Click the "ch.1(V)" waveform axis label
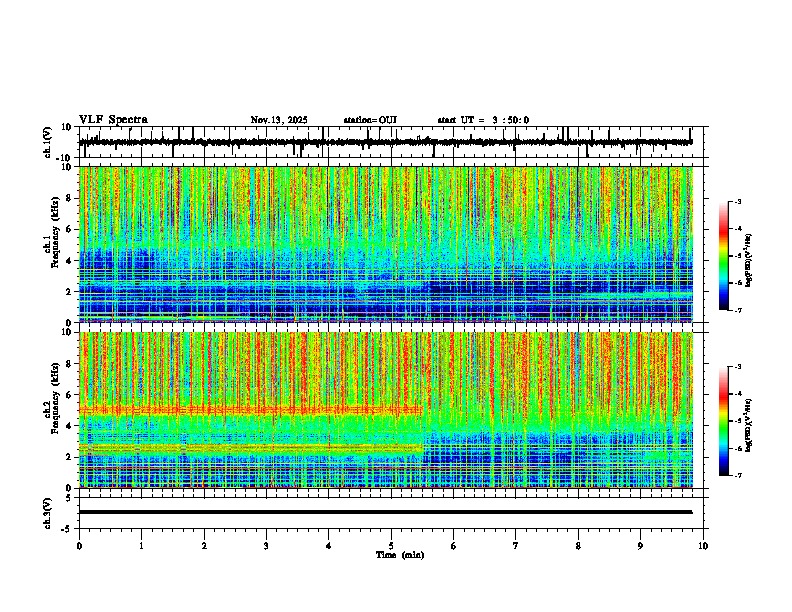Image resolution: width=792 pixels, height=612 pixels. (48, 142)
